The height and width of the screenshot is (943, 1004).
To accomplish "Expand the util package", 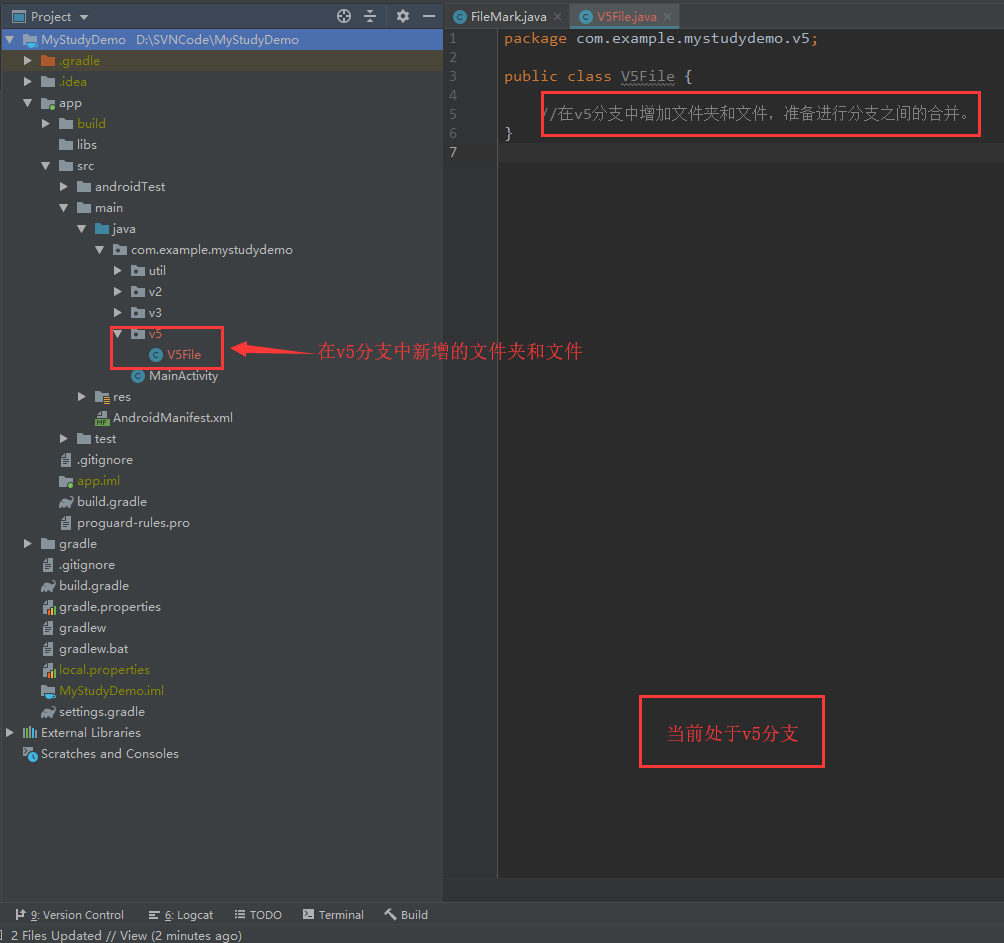I will [x=117, y=271].
